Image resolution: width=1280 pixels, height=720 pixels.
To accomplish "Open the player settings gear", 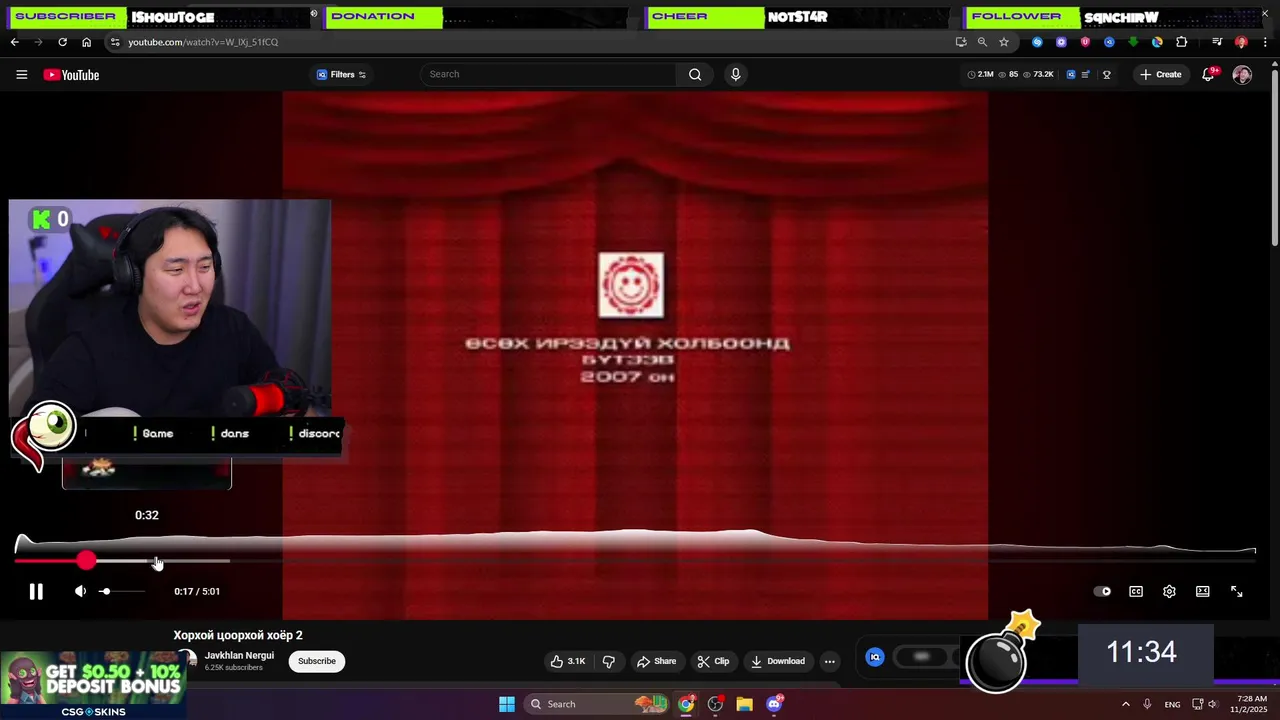I will pos(1169,591).
